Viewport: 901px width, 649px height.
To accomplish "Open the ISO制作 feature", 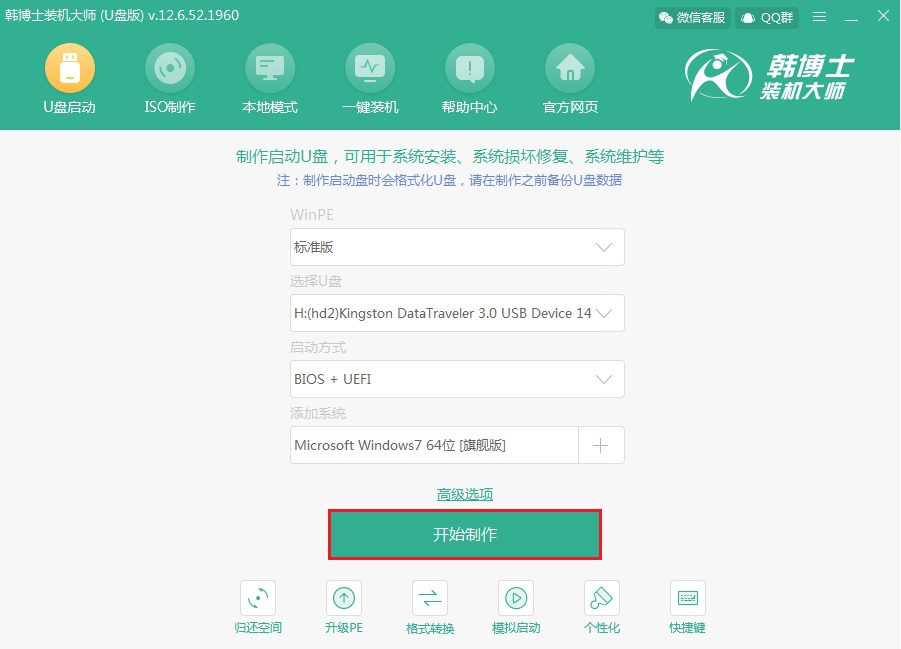I will click(169, 80).
